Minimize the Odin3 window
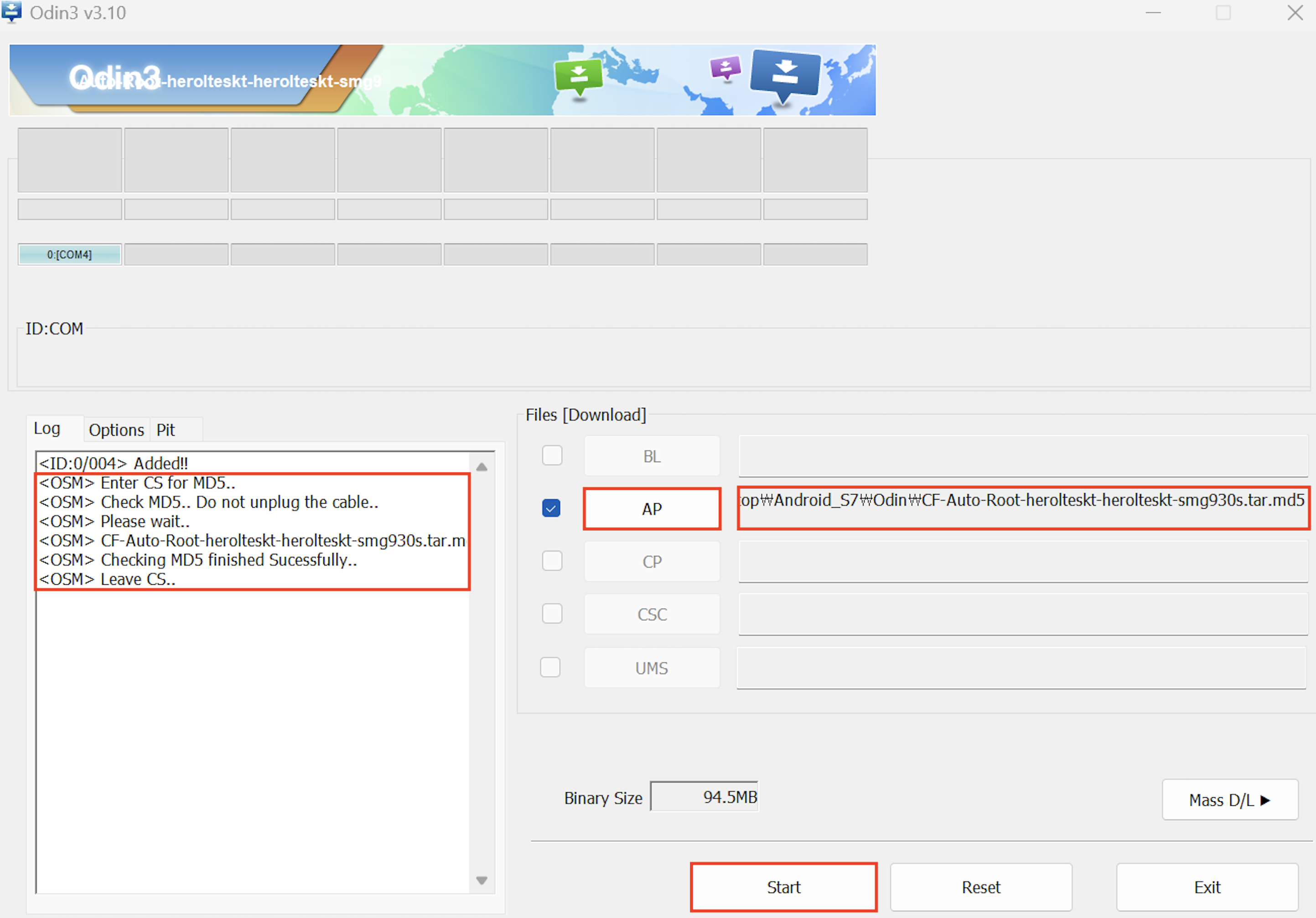Viewport: 1316px width, 918px height. coord(1153,13)
